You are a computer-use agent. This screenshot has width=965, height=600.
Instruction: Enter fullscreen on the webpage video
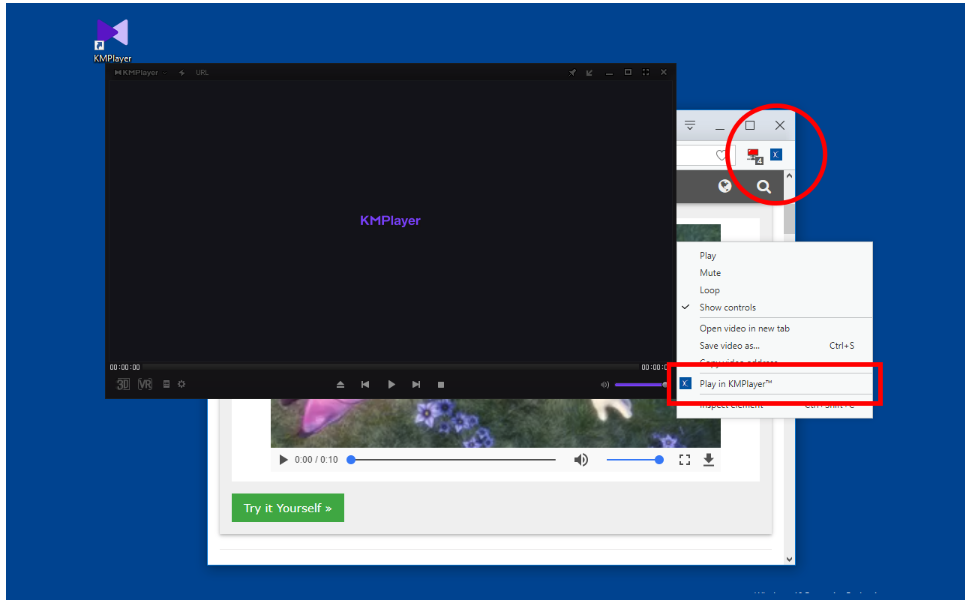684,460
